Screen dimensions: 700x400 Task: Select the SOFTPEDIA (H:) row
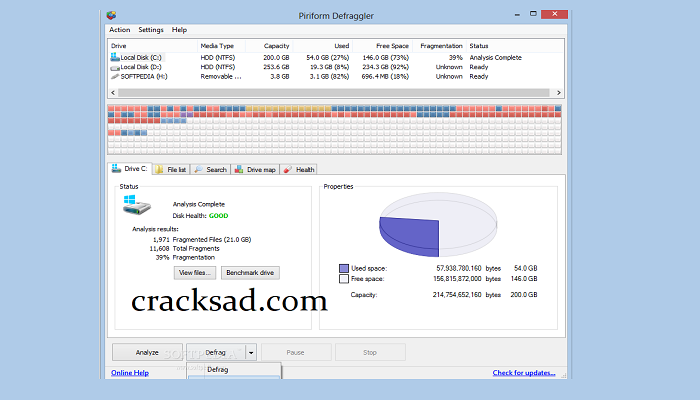point(336,76)
